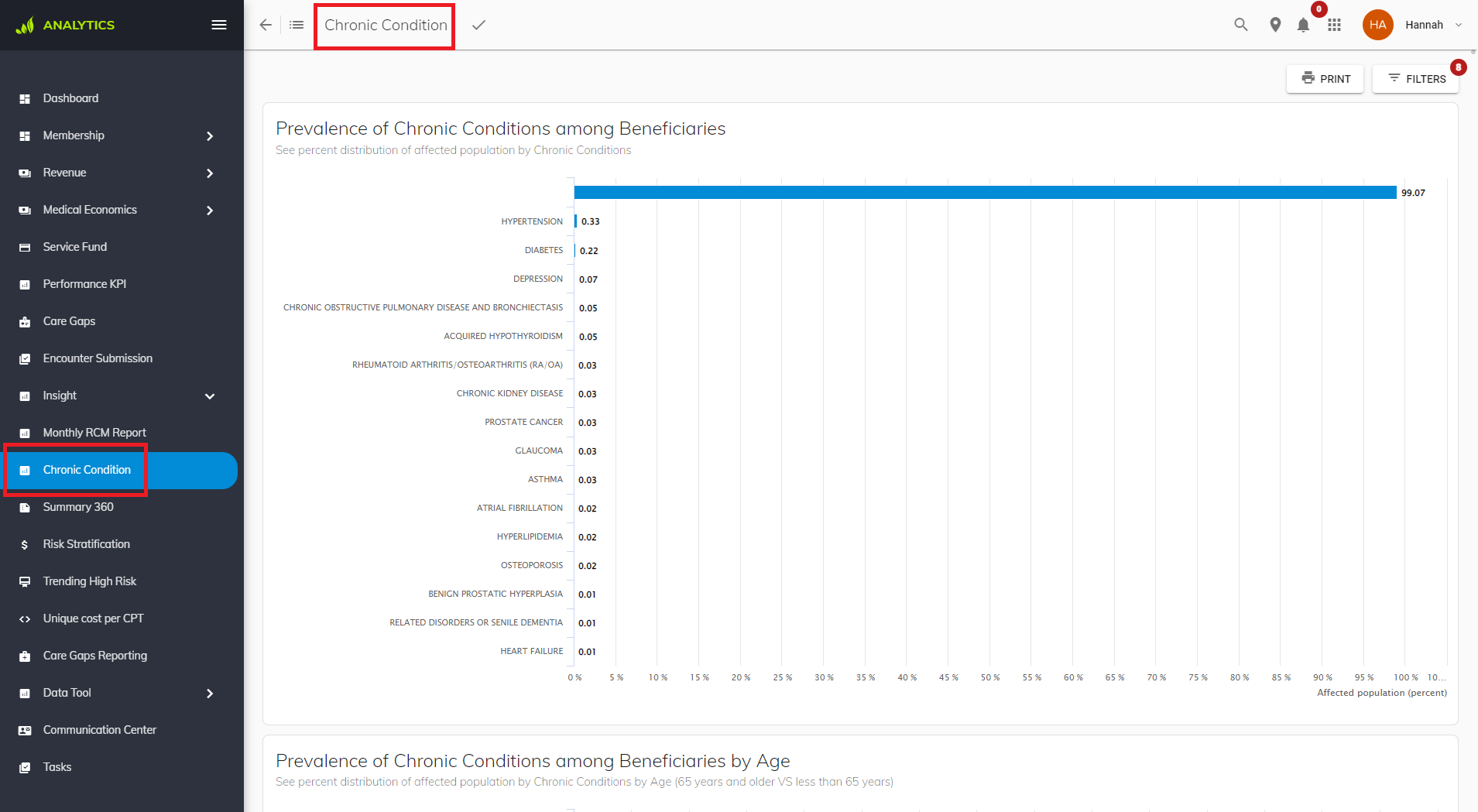Click the HYPERTENSION chart label

532,221
